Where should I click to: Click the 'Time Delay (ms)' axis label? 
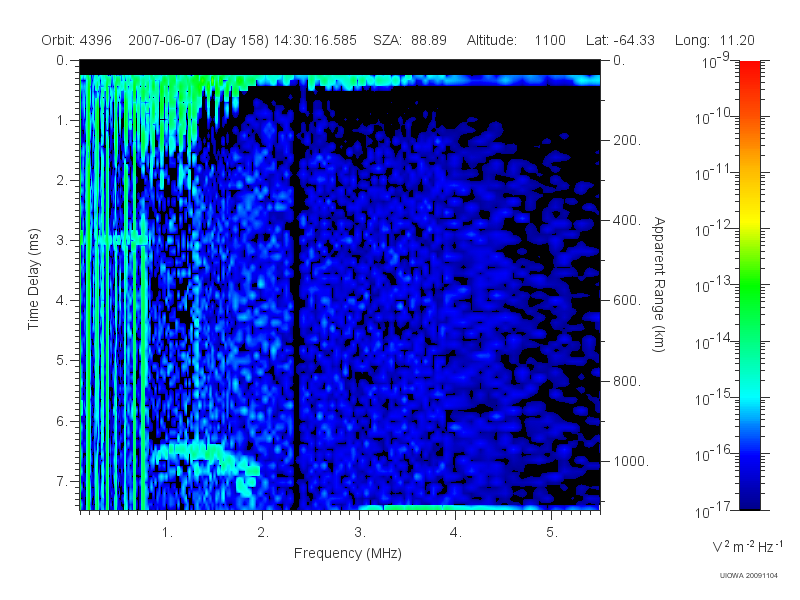33,279
